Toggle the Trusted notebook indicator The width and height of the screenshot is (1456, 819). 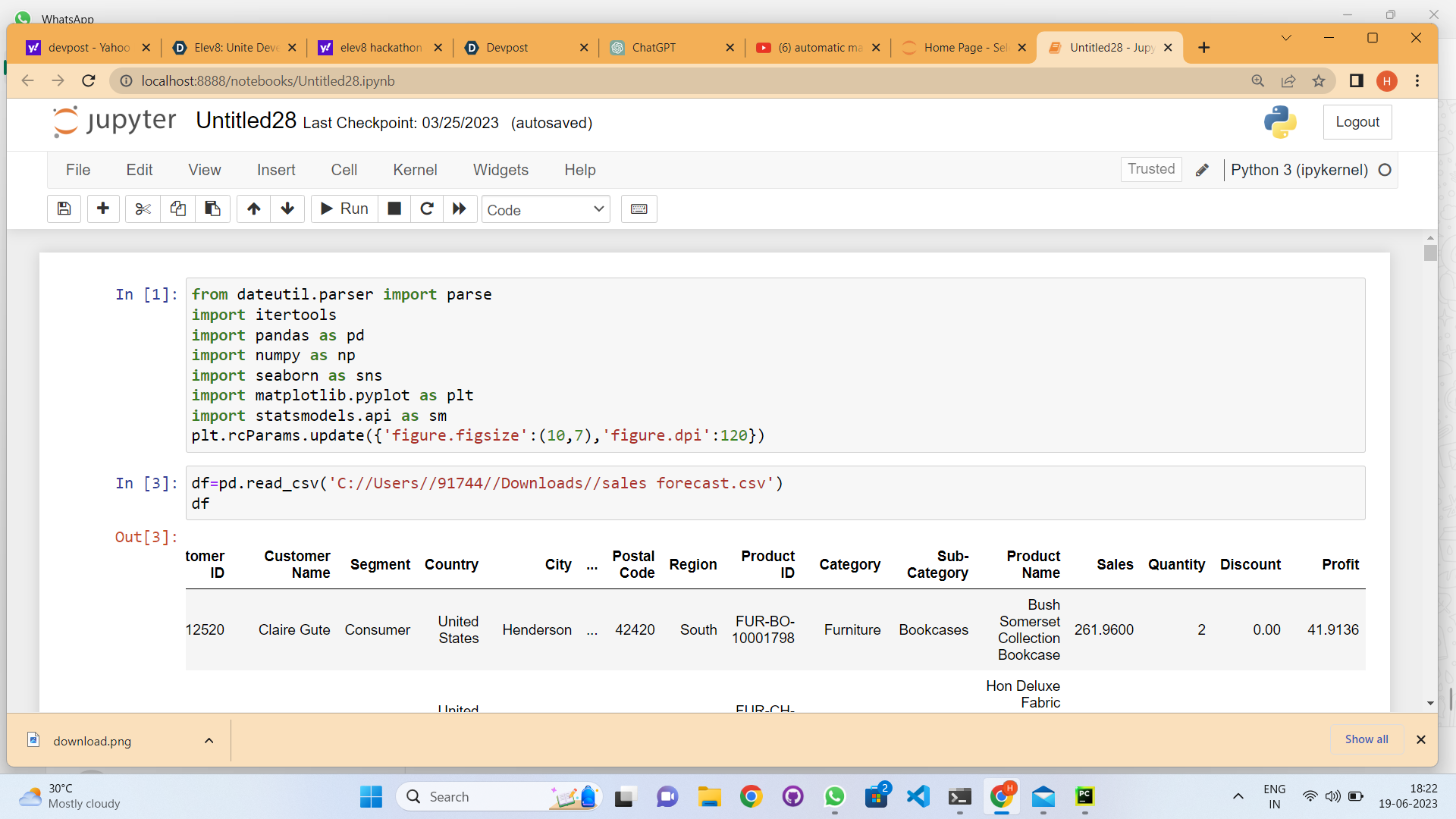pyautogui.click(x=1150, y=169)
